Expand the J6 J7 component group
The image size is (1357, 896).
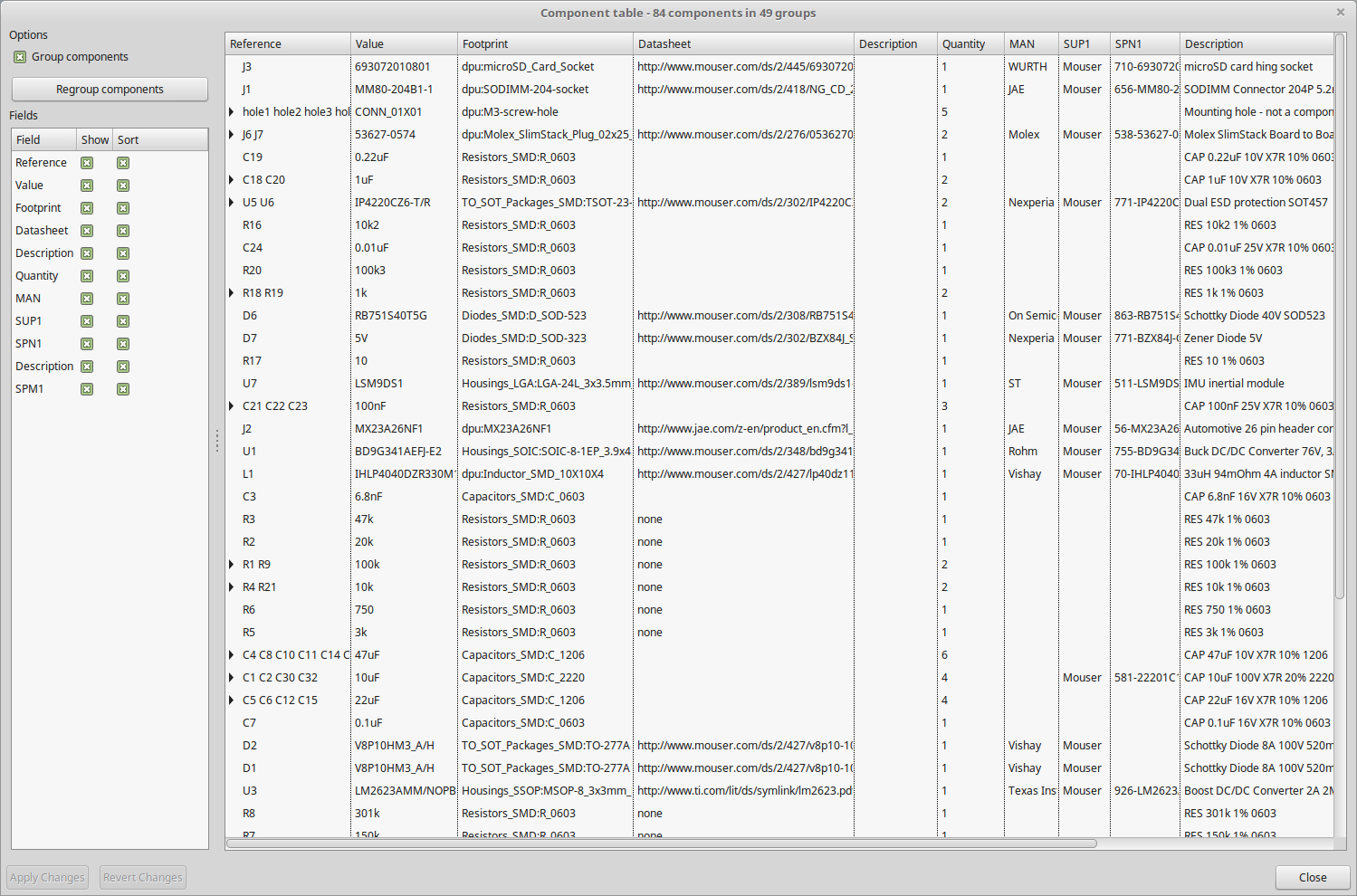[x=232, y=135]
